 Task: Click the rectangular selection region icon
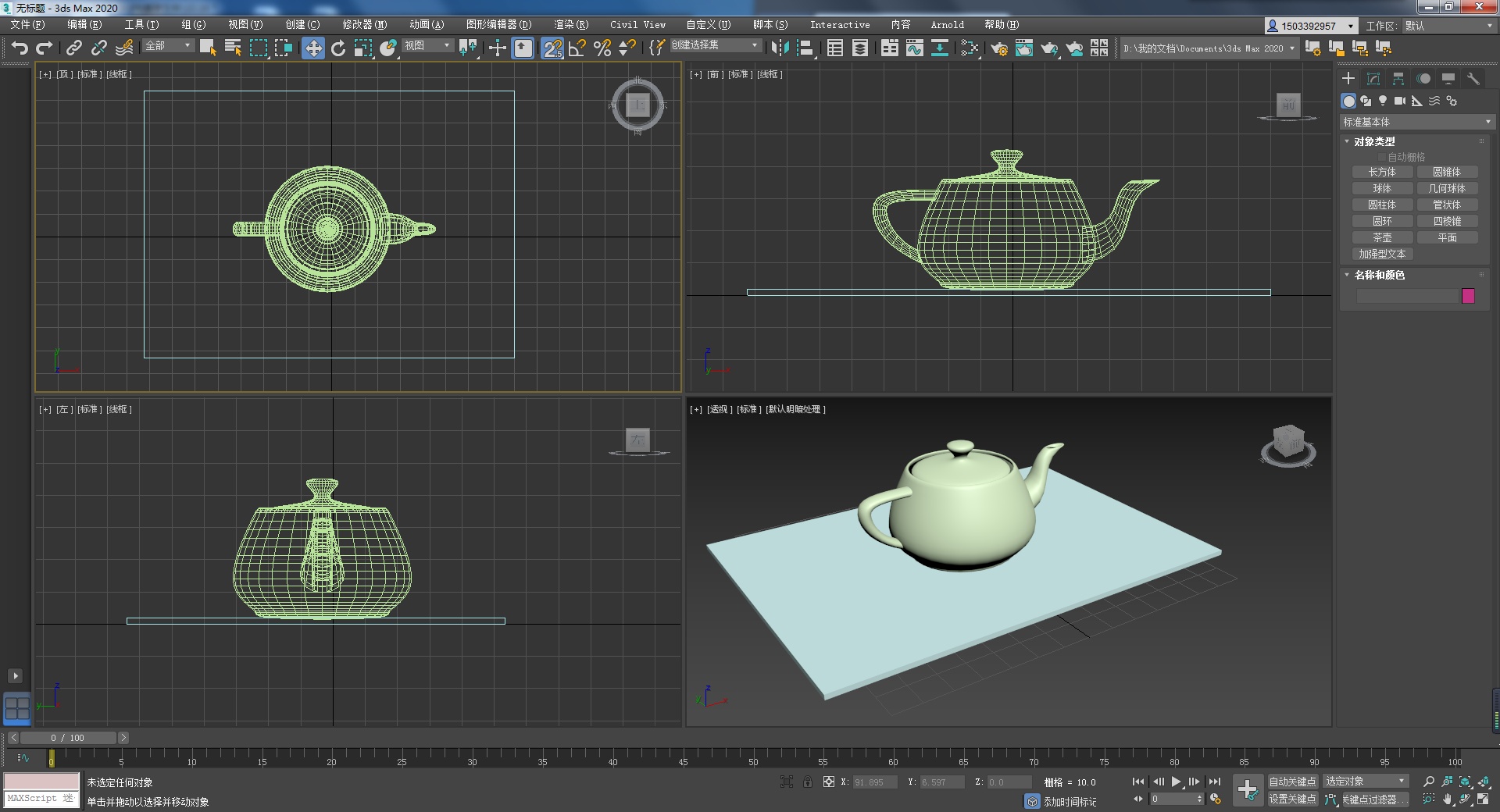[258, 48]
